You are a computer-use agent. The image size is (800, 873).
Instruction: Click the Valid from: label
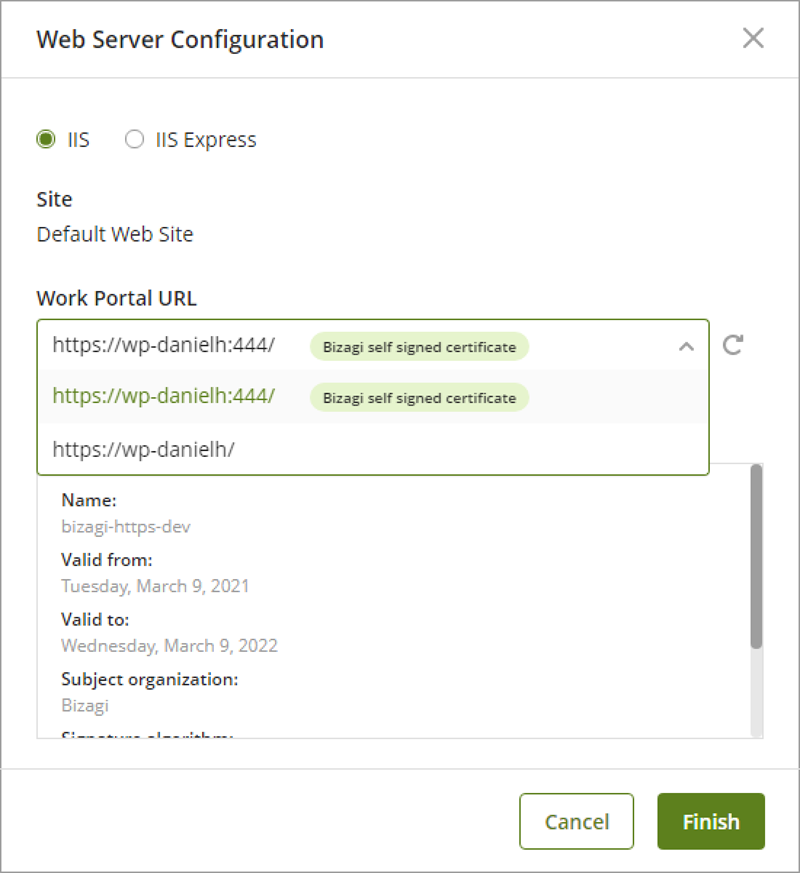click(107, 560)
